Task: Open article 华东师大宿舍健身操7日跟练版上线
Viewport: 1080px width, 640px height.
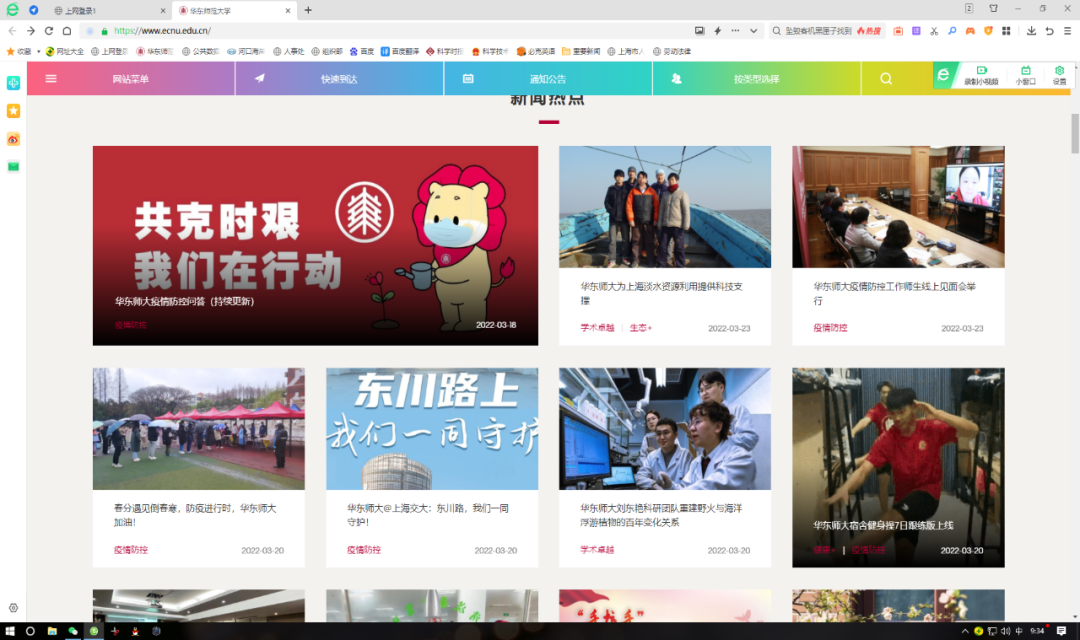Action: 883,525
